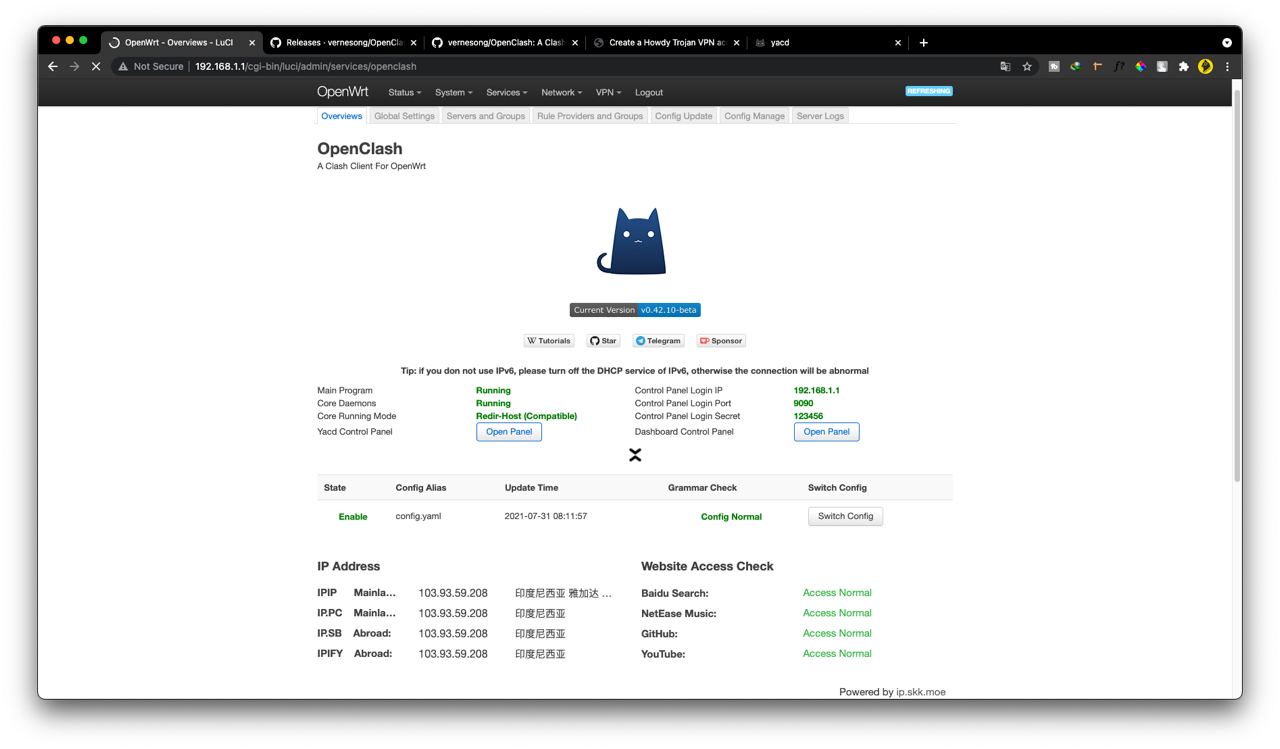
Task: Click Baidu Search Access Normal status
Action: (837, 593)
